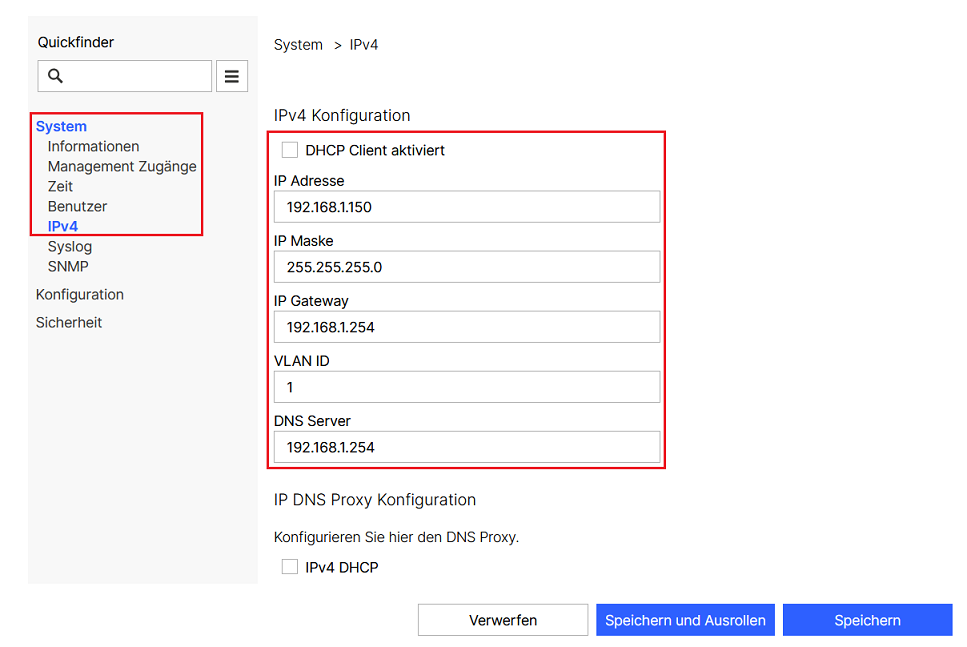
Task: Click the System breadcrumb link
Action: click(x=298, y=45)
